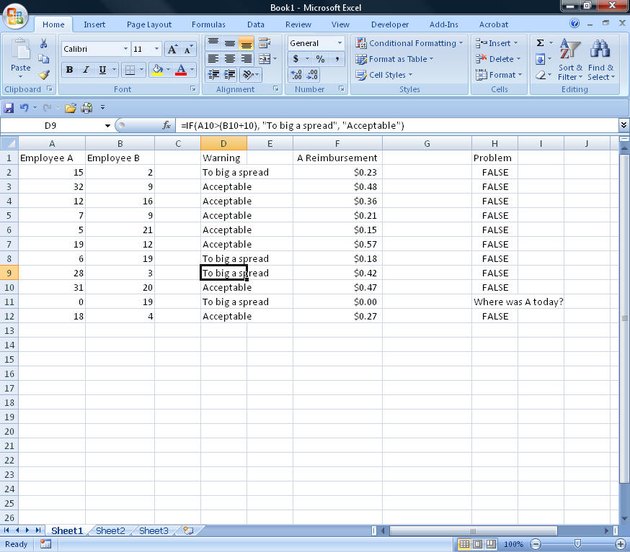Expand the General number format dropdown
This screenshot has height=552, width=630.
pos(340,43)
